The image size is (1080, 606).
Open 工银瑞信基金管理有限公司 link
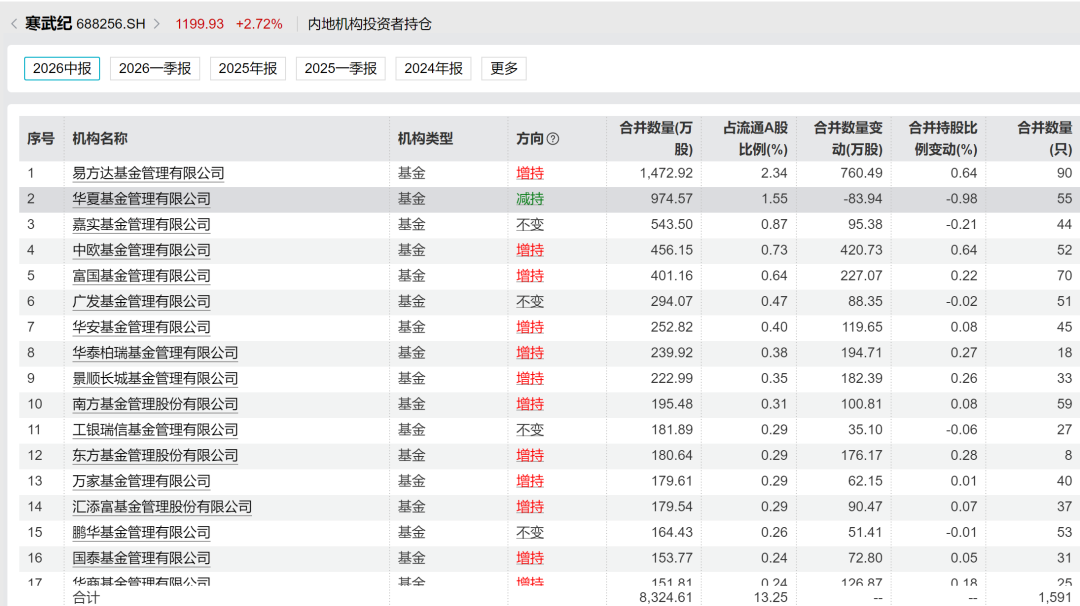tap(156, 430)
